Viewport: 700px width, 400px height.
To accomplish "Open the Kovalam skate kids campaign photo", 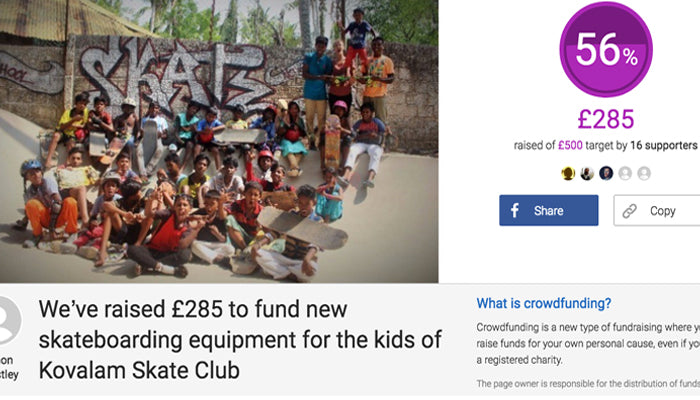I will (x=219, y=141).
